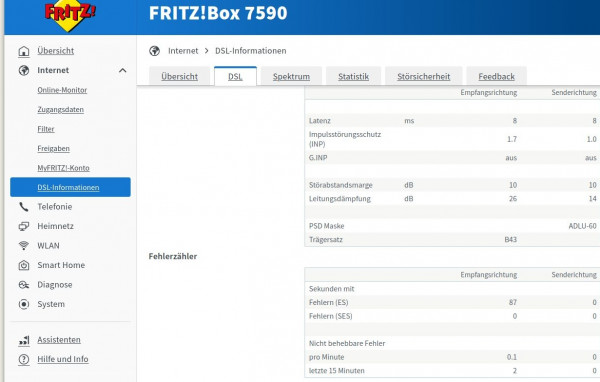Click the Heimnetz monitors icon

point(24,226)
